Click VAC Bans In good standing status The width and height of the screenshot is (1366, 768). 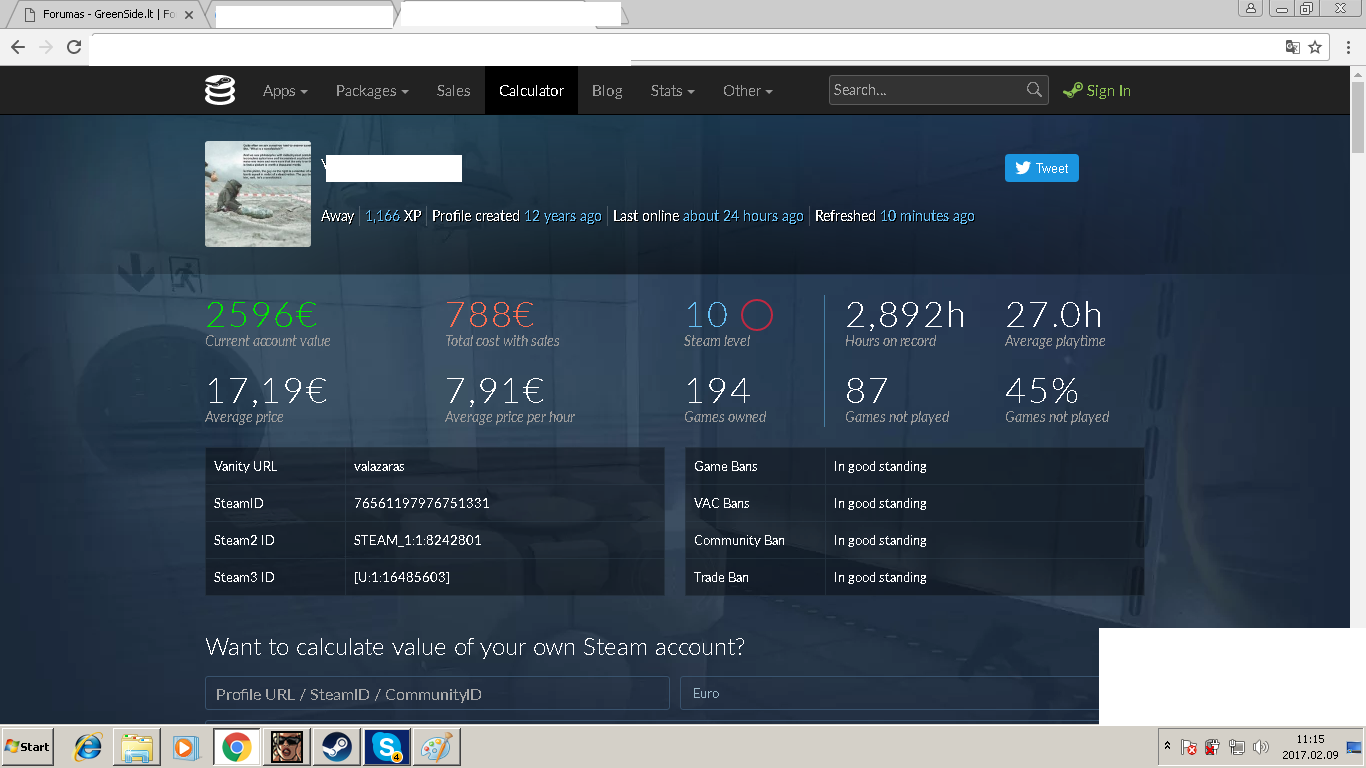click(x=880, y=503)
